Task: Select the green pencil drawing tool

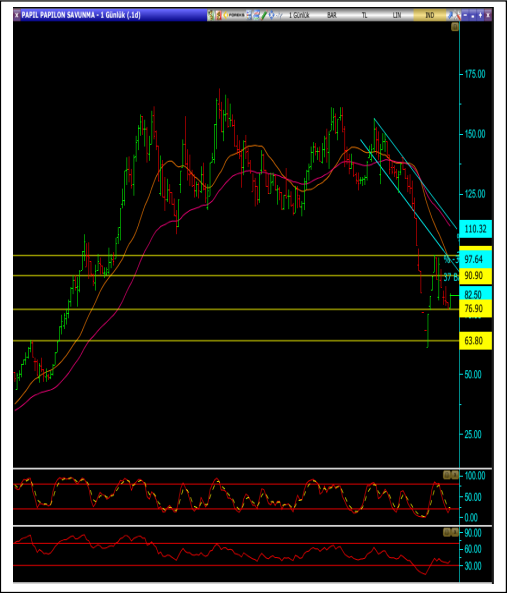Action: tap(264, 15)
